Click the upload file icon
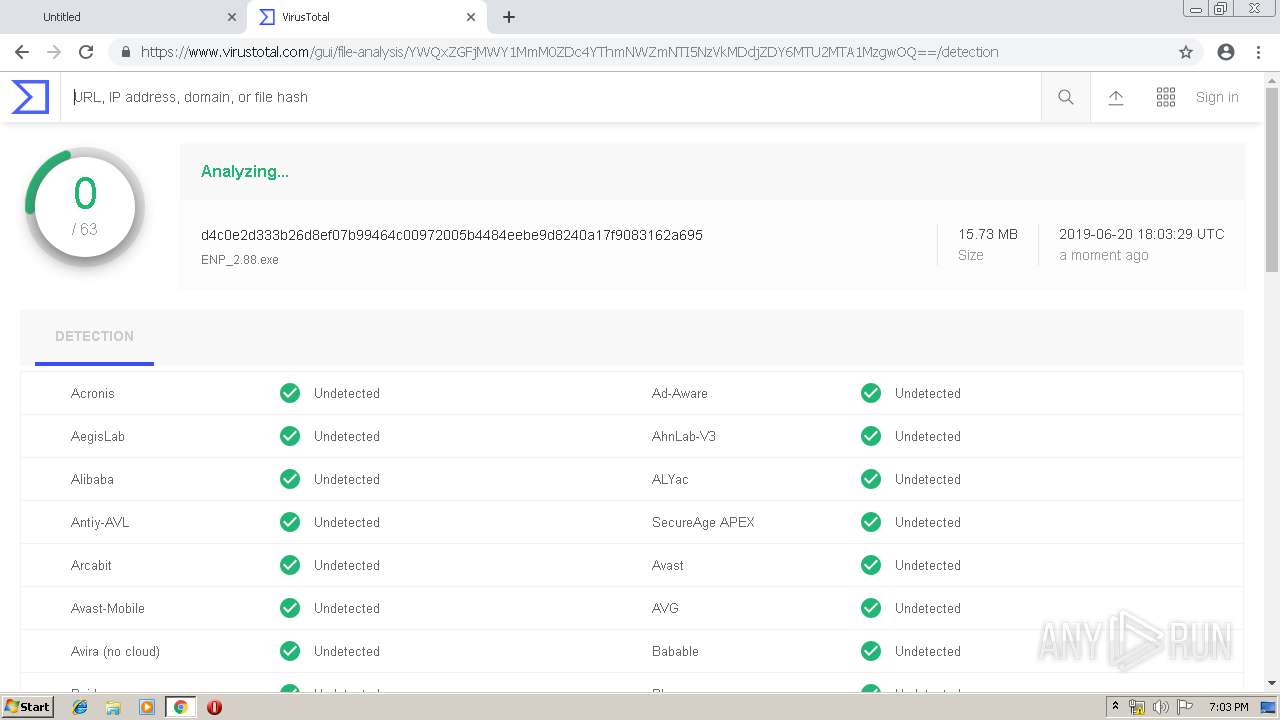This screenshot has height=720, width=1280. point(1116,97)
